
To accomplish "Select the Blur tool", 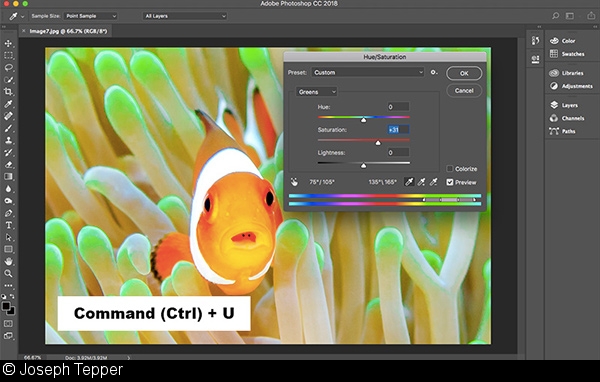I will pyautogui.click(x=8, y=189).
